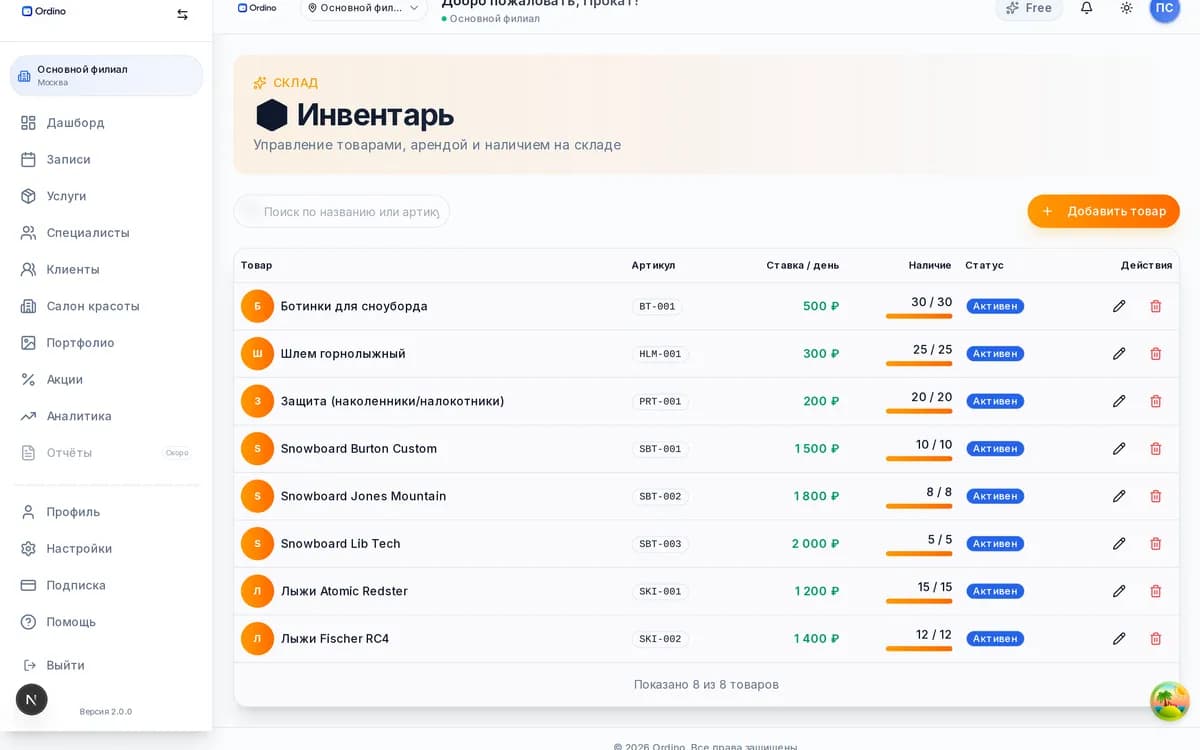
Task: Open Профиль page
Action: [x=106, y=511]
